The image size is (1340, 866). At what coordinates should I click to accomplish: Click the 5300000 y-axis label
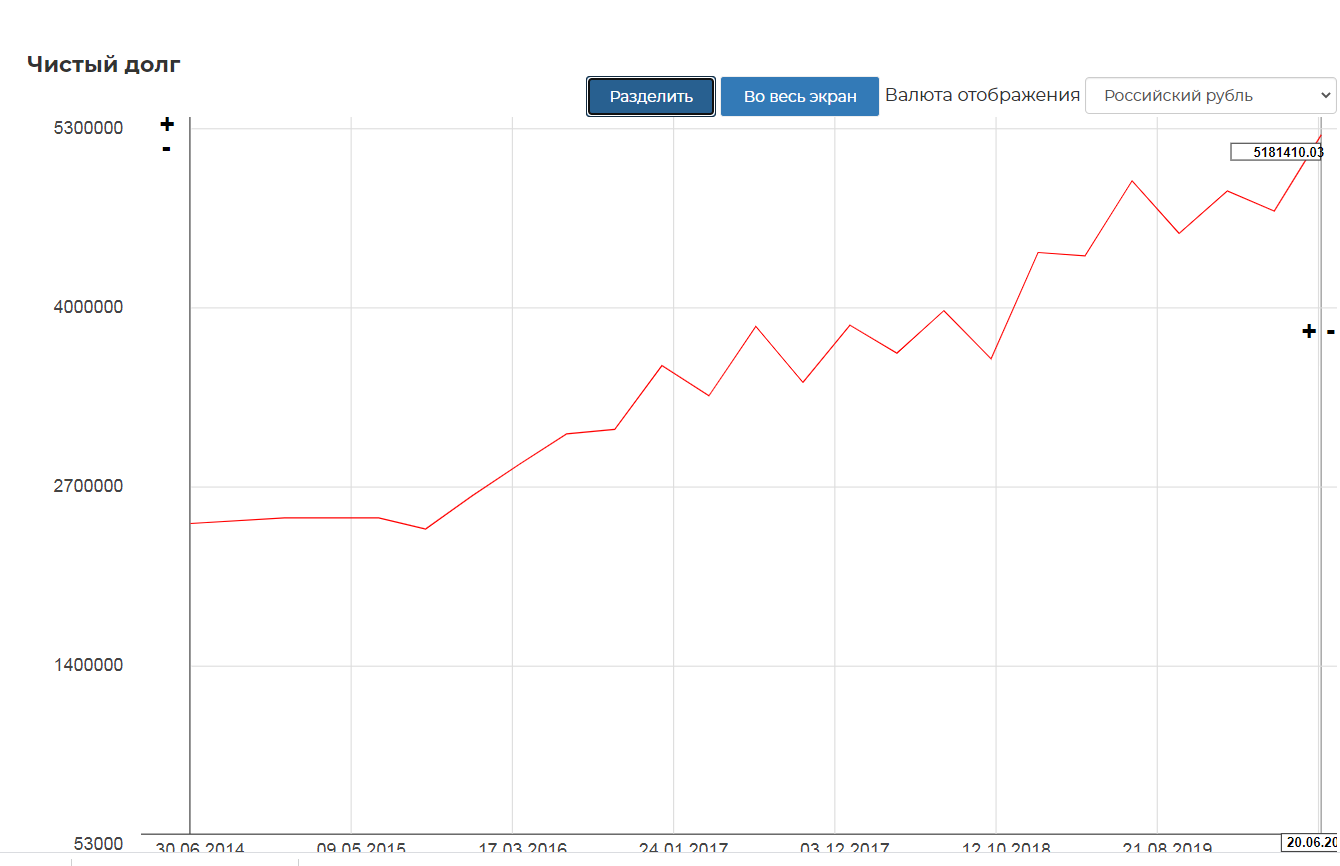(x=89, y=129)
